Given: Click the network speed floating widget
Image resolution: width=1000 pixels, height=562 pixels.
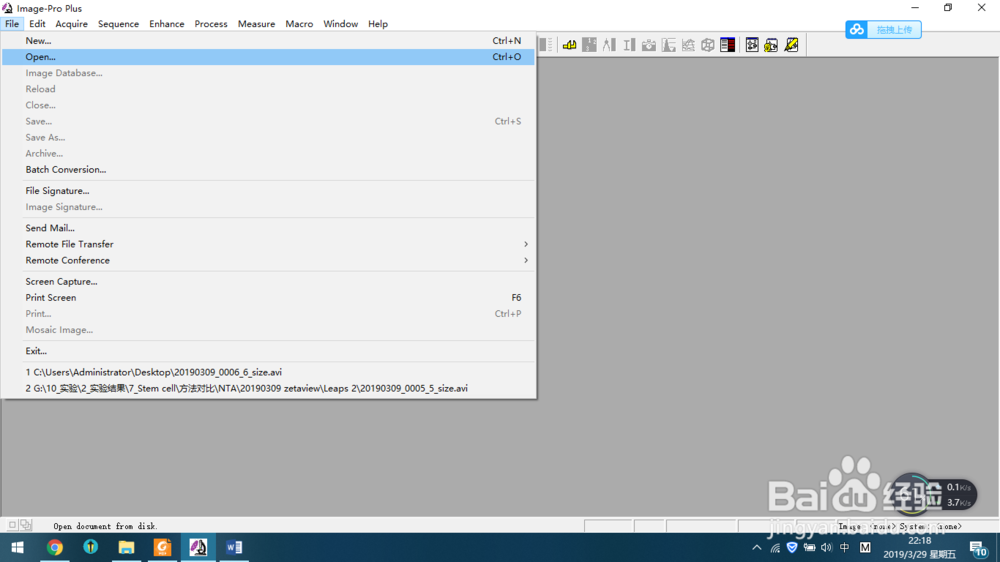Looking at the screenshot, I should click(x=935, y=494).
